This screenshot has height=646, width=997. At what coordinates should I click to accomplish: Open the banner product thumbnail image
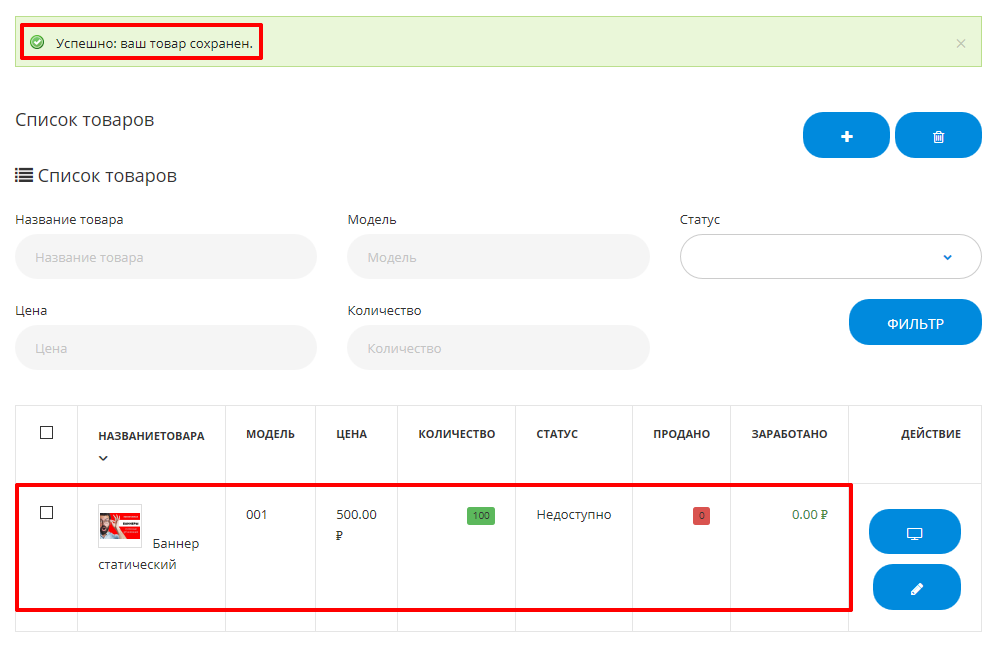click(120, 526)
